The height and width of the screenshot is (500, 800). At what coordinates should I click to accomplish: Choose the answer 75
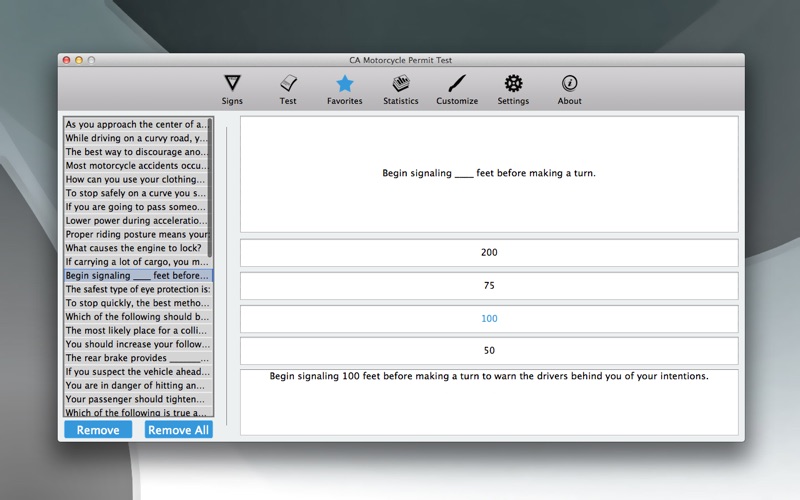[489, 286]
